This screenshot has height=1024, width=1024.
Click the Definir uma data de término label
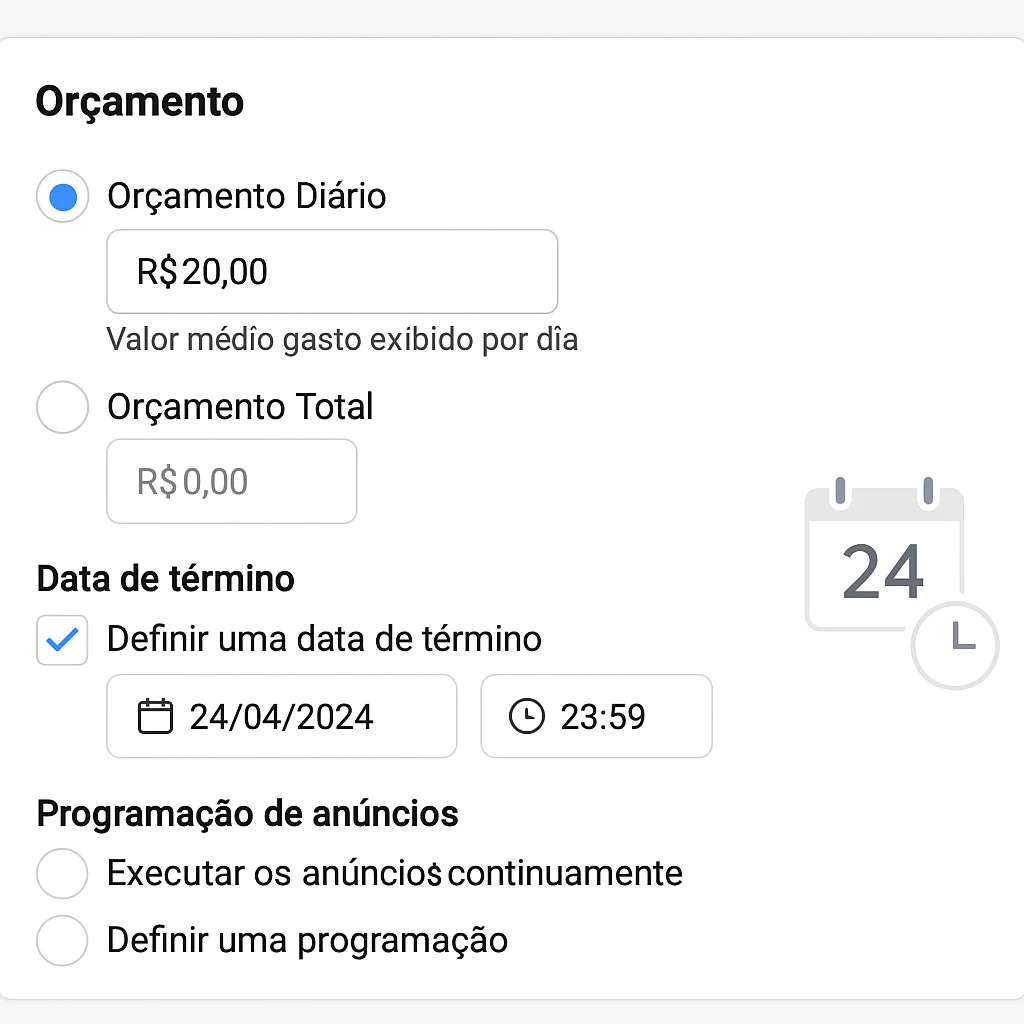(325, 639)
